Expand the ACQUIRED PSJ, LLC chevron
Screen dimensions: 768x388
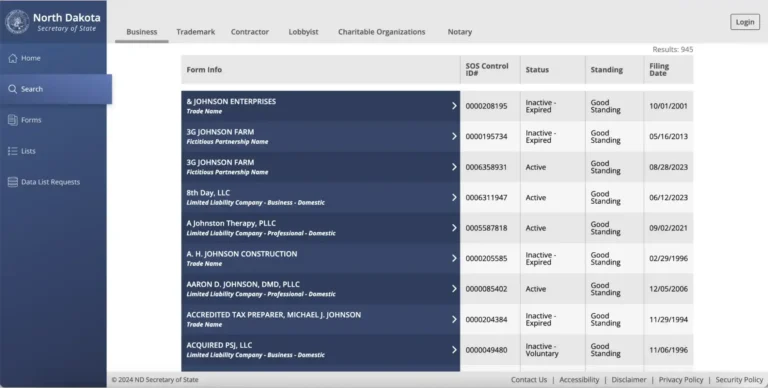coord(454,350)
